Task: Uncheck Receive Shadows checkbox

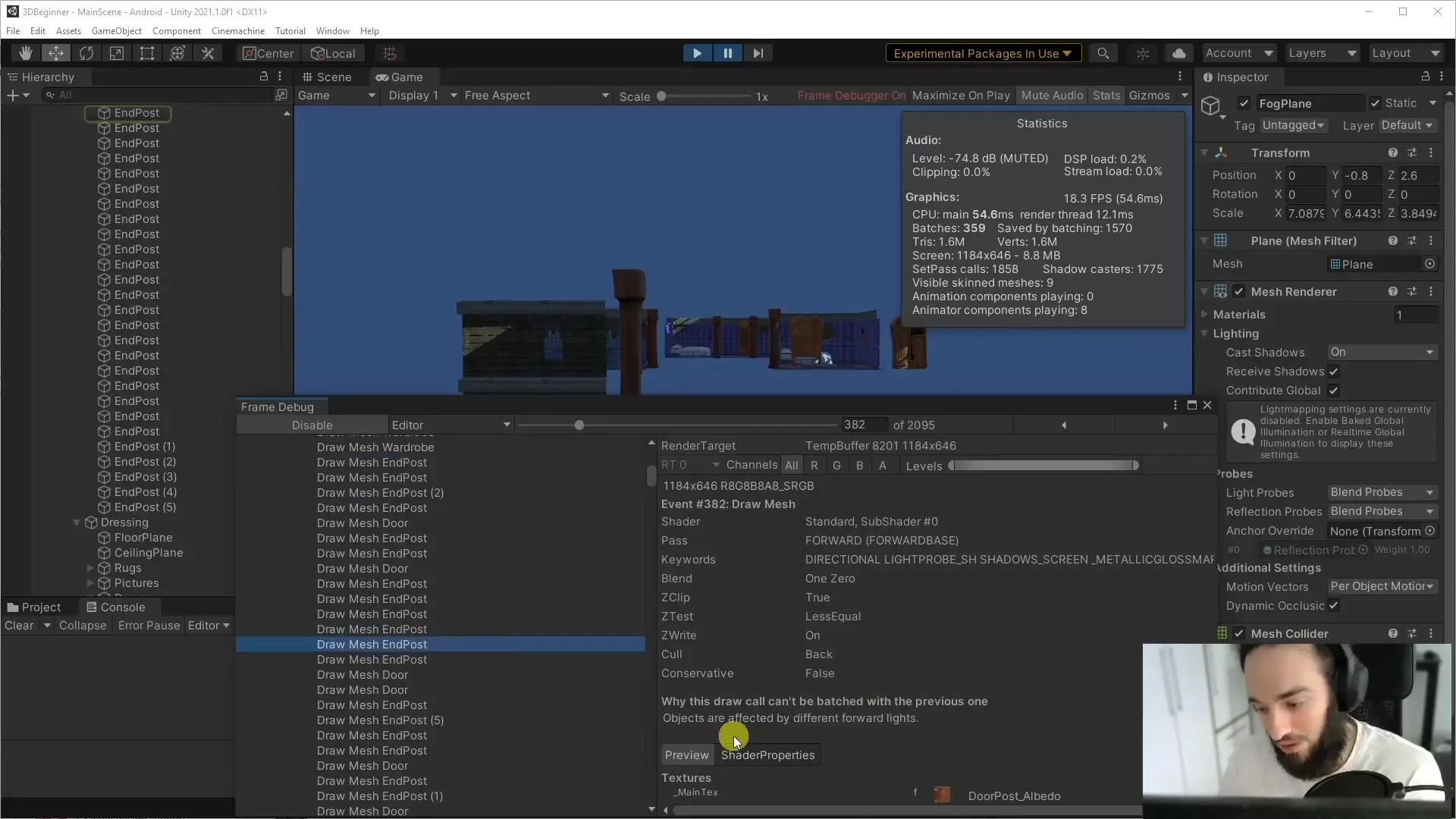Action: pos(1333,372)
